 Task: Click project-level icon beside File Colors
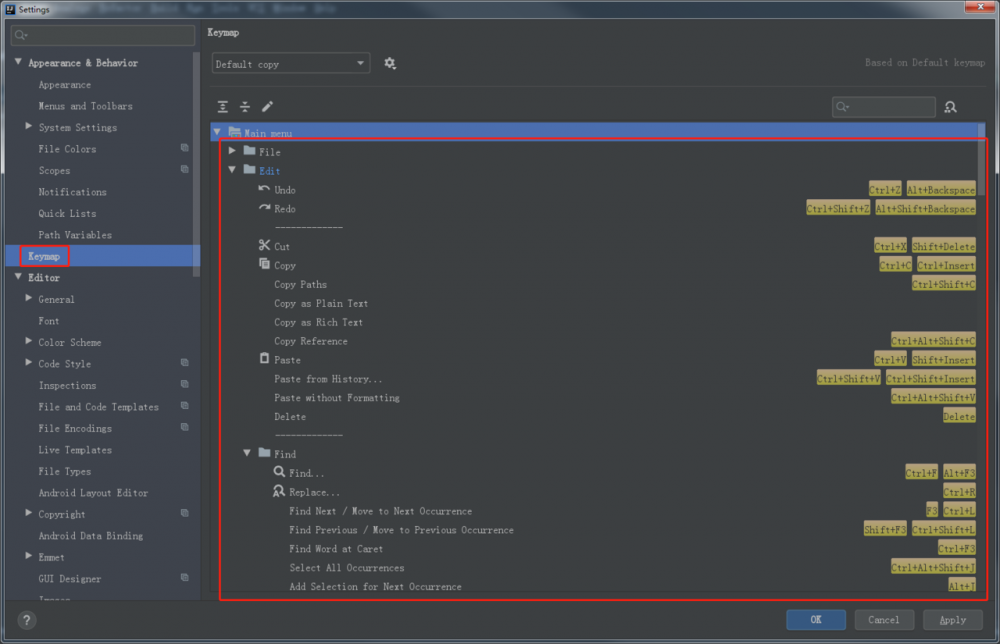click(184, 148)
